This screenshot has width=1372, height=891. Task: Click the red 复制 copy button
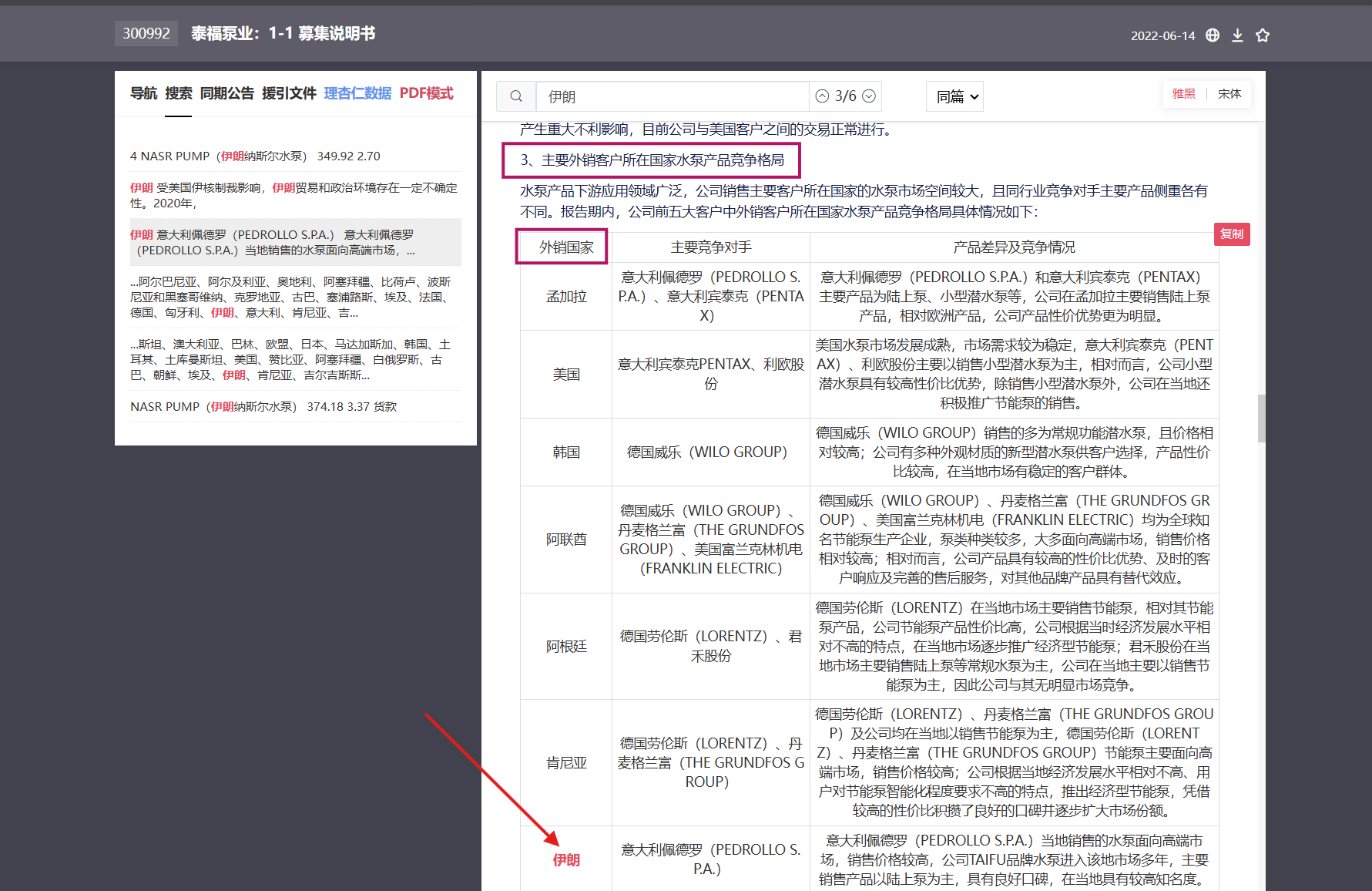1232,234
